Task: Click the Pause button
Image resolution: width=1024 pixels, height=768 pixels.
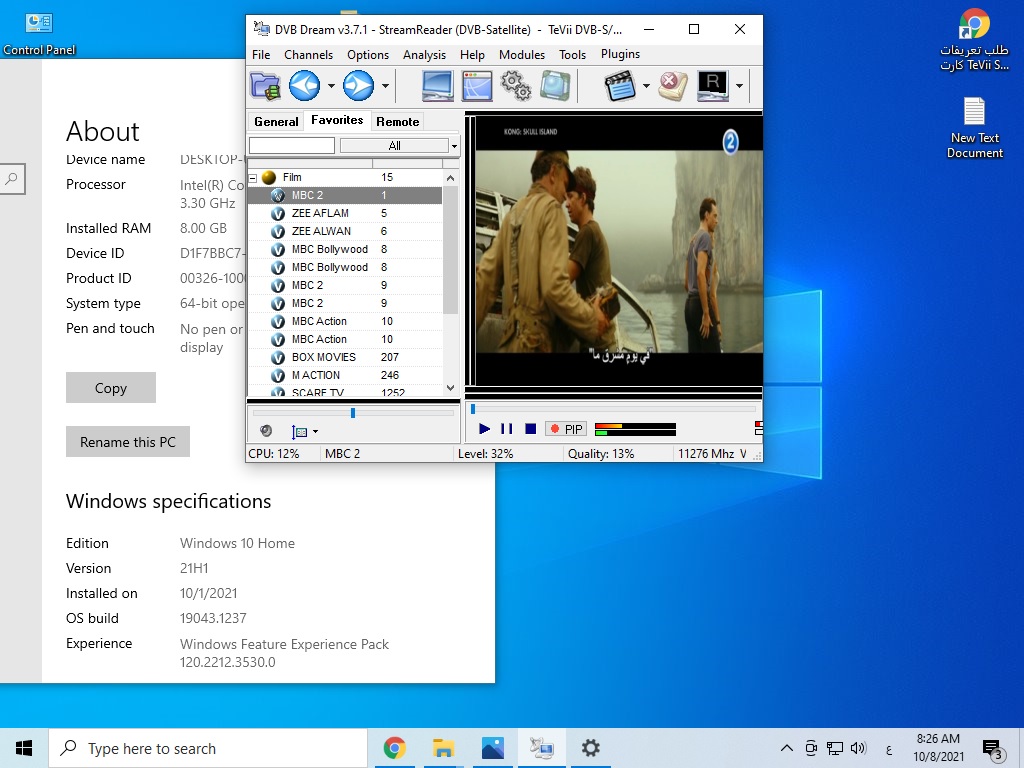Action: coord(506,429)
